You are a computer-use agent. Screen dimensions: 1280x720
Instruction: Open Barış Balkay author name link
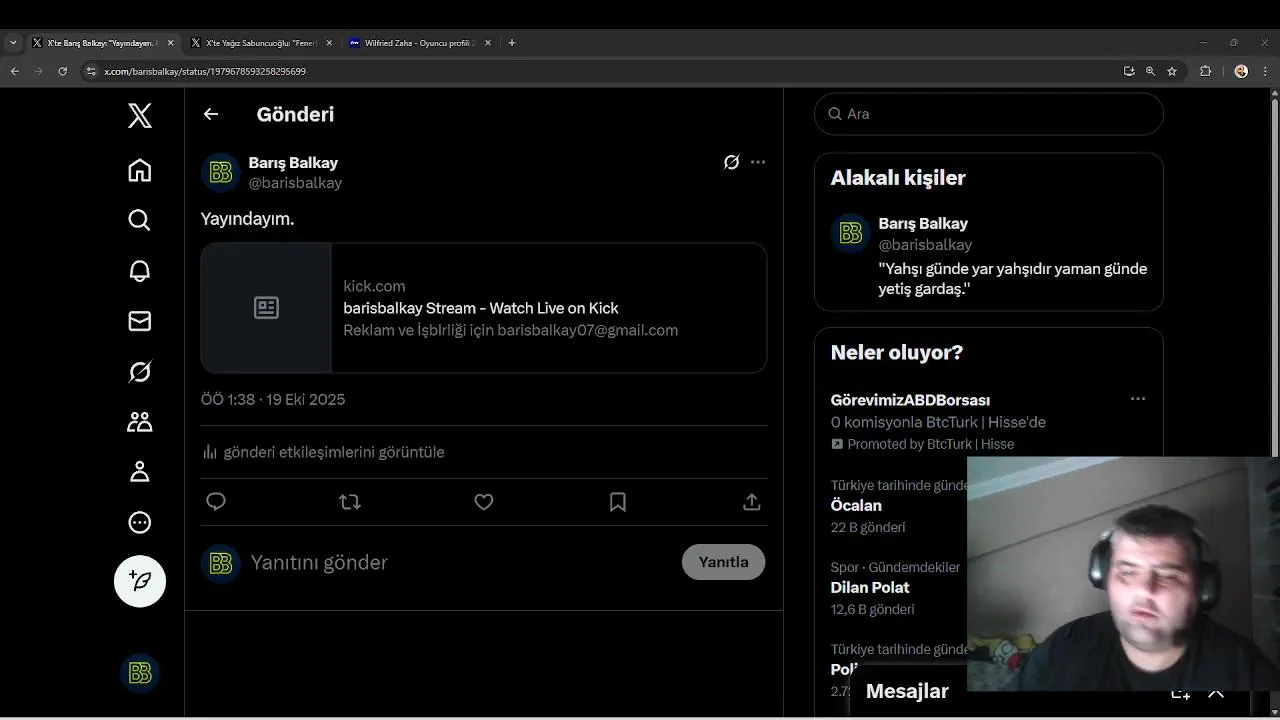pos(293,163)
